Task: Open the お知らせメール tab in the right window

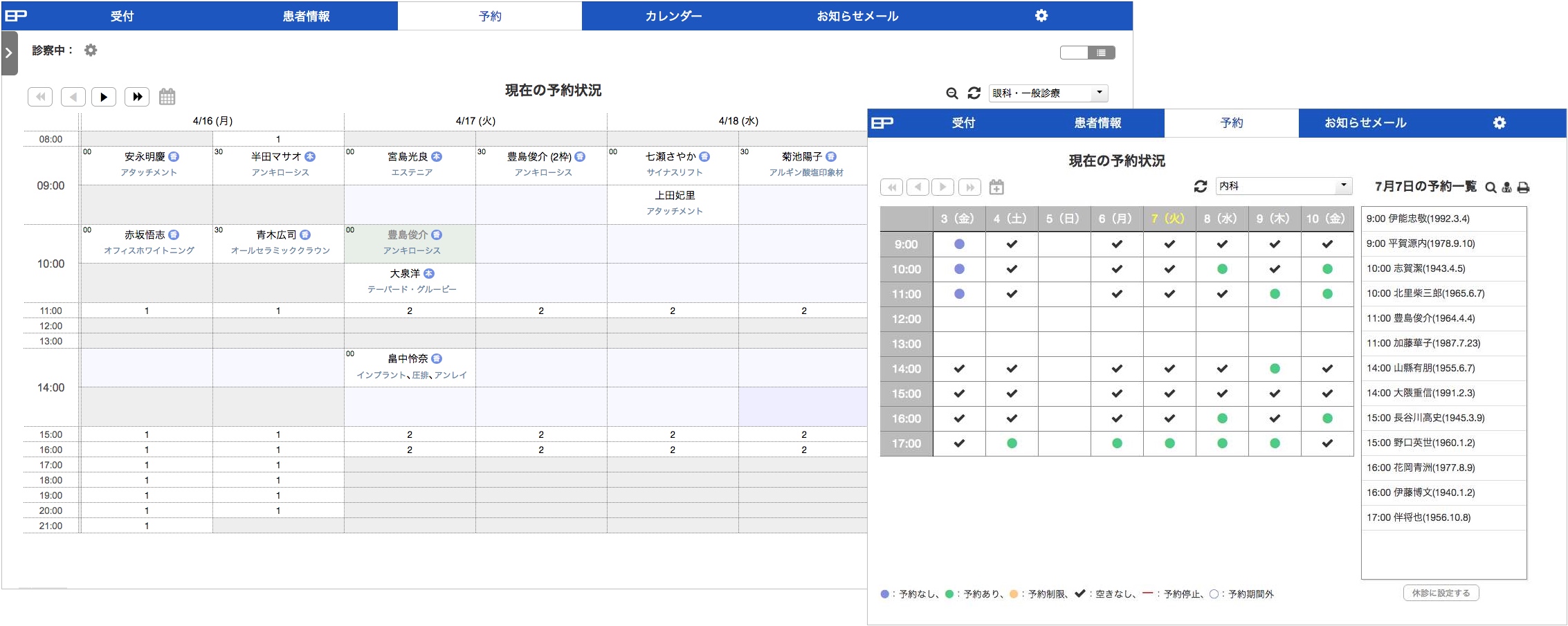Action: pyautogui.click(x=1365, y=123)
